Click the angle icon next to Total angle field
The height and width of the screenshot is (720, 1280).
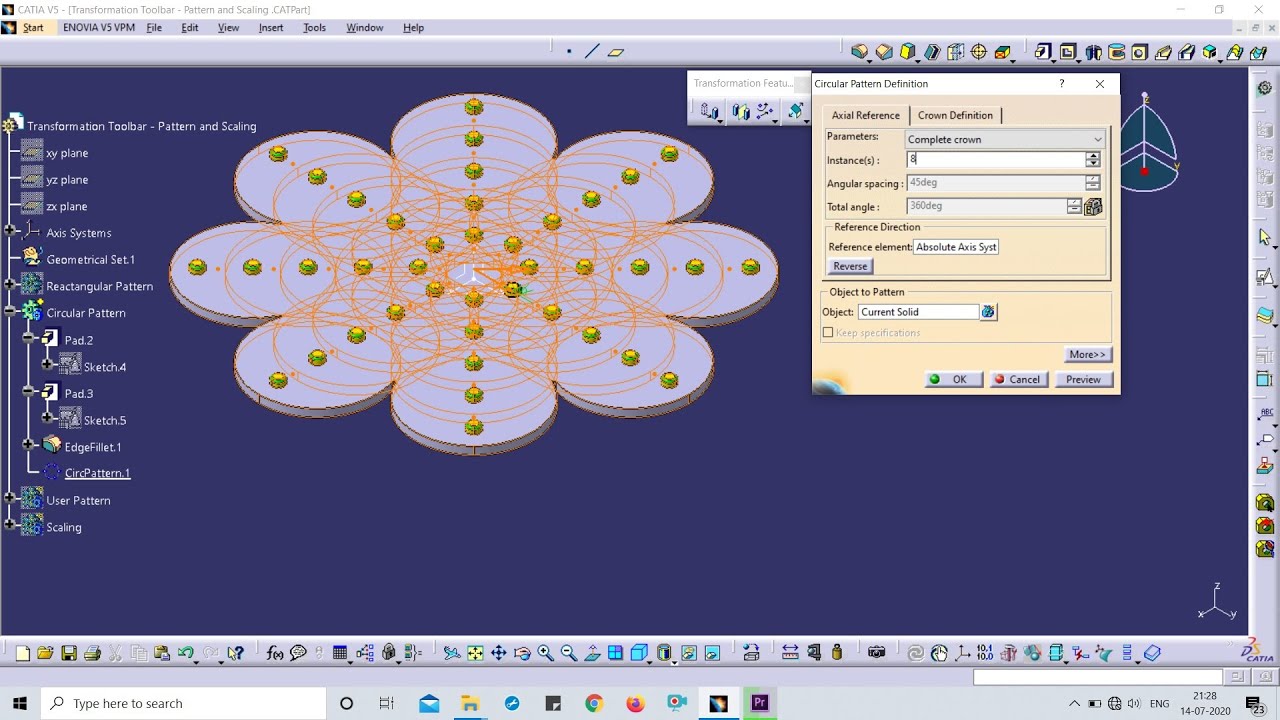[1093, 206]
